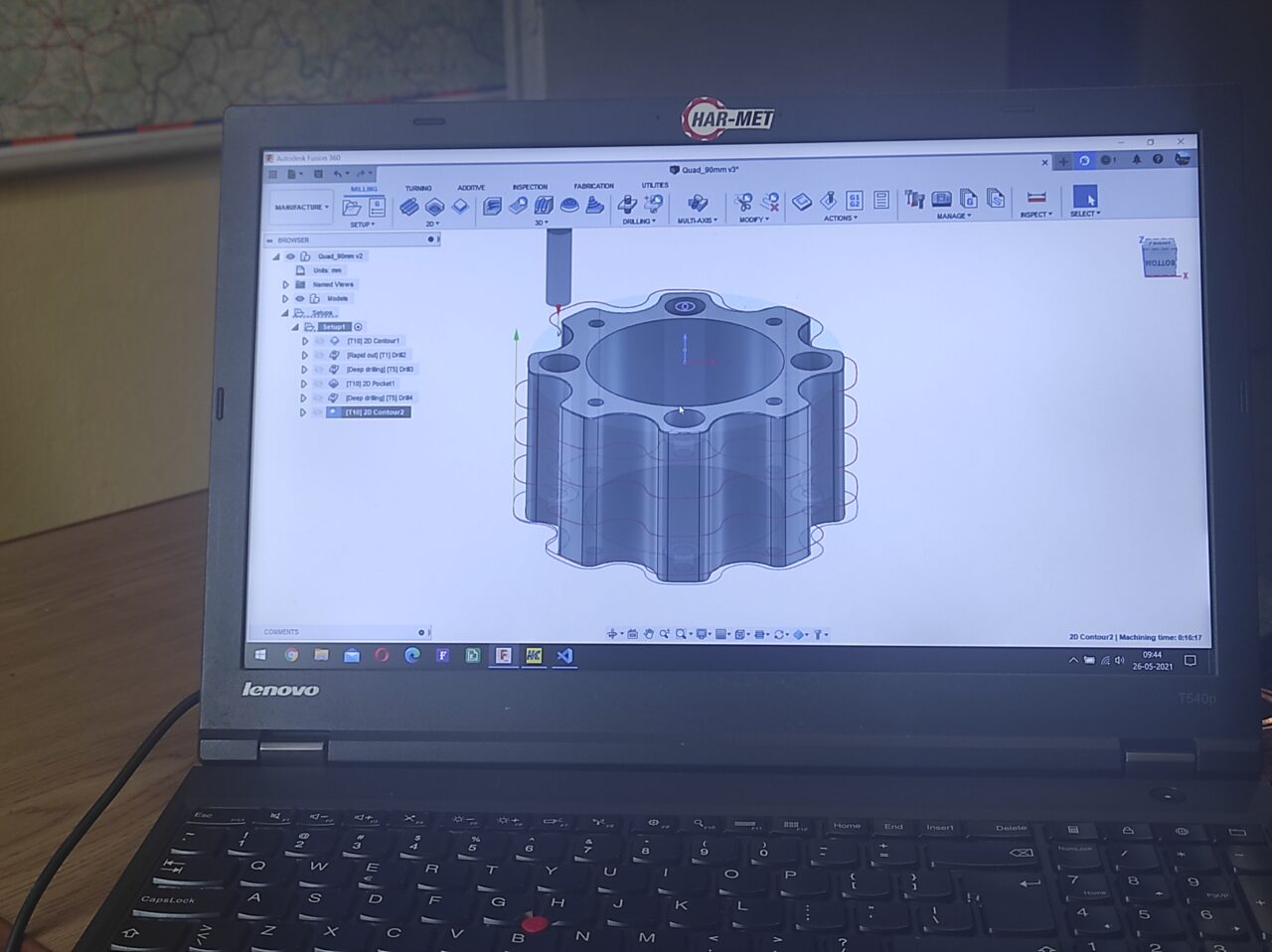Click the Manufacture workspace selector
Screen dimensions: 1272x952
coord(298,206)
